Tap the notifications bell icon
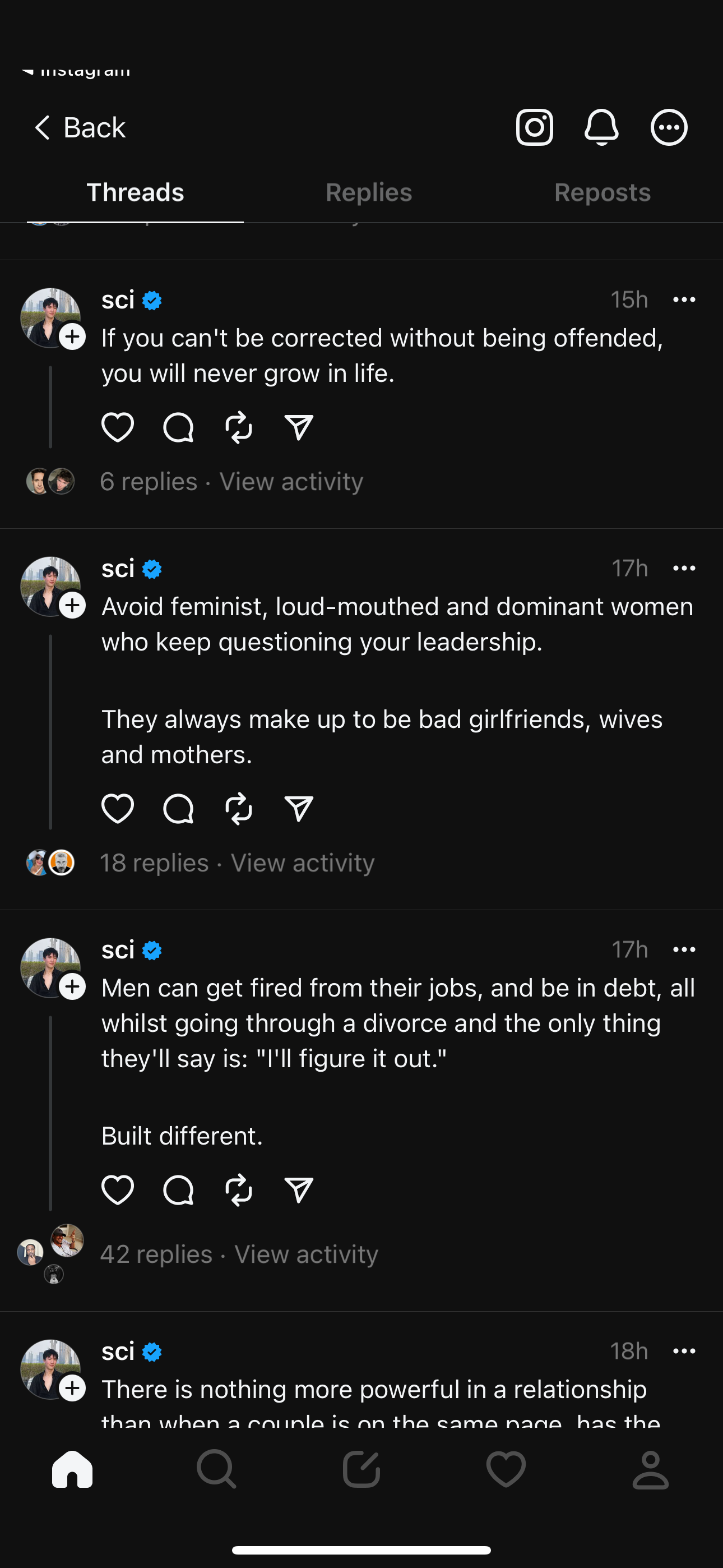Viewport: 723px width, 1568px height. click(x=601, y=127)
